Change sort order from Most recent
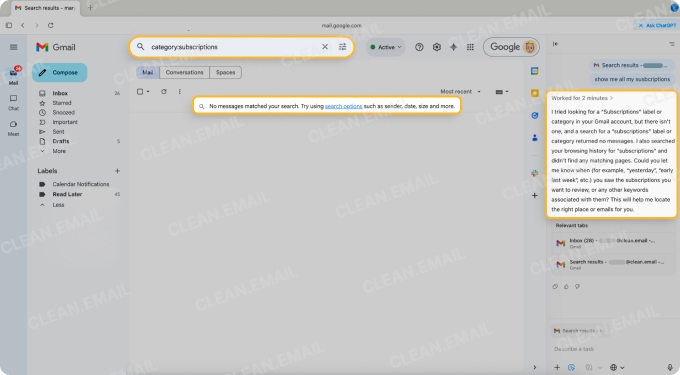 tap(460, 91)
